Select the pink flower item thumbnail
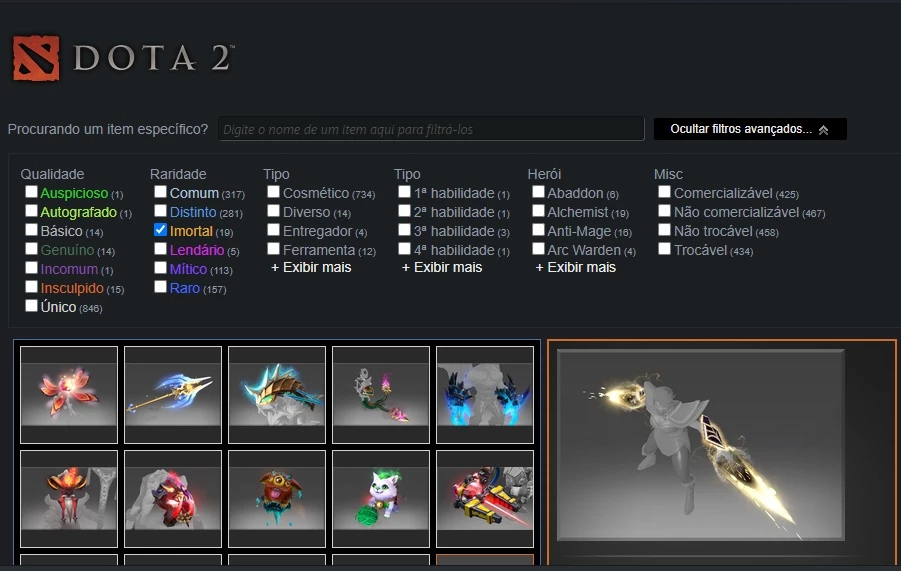 click(69, 395)
